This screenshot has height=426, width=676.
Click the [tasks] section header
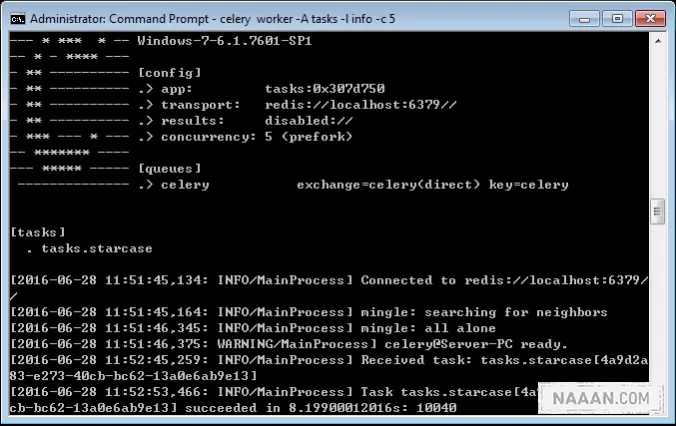click(x=38, y=232)
